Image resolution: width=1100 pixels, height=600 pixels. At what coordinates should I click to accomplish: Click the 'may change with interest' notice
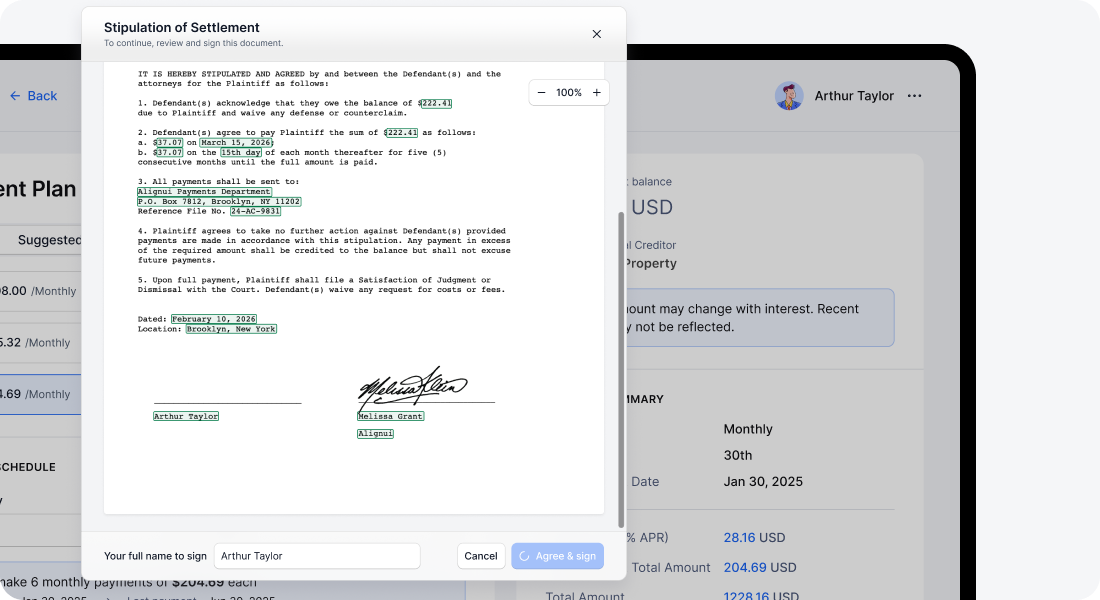tap(760, 317)
